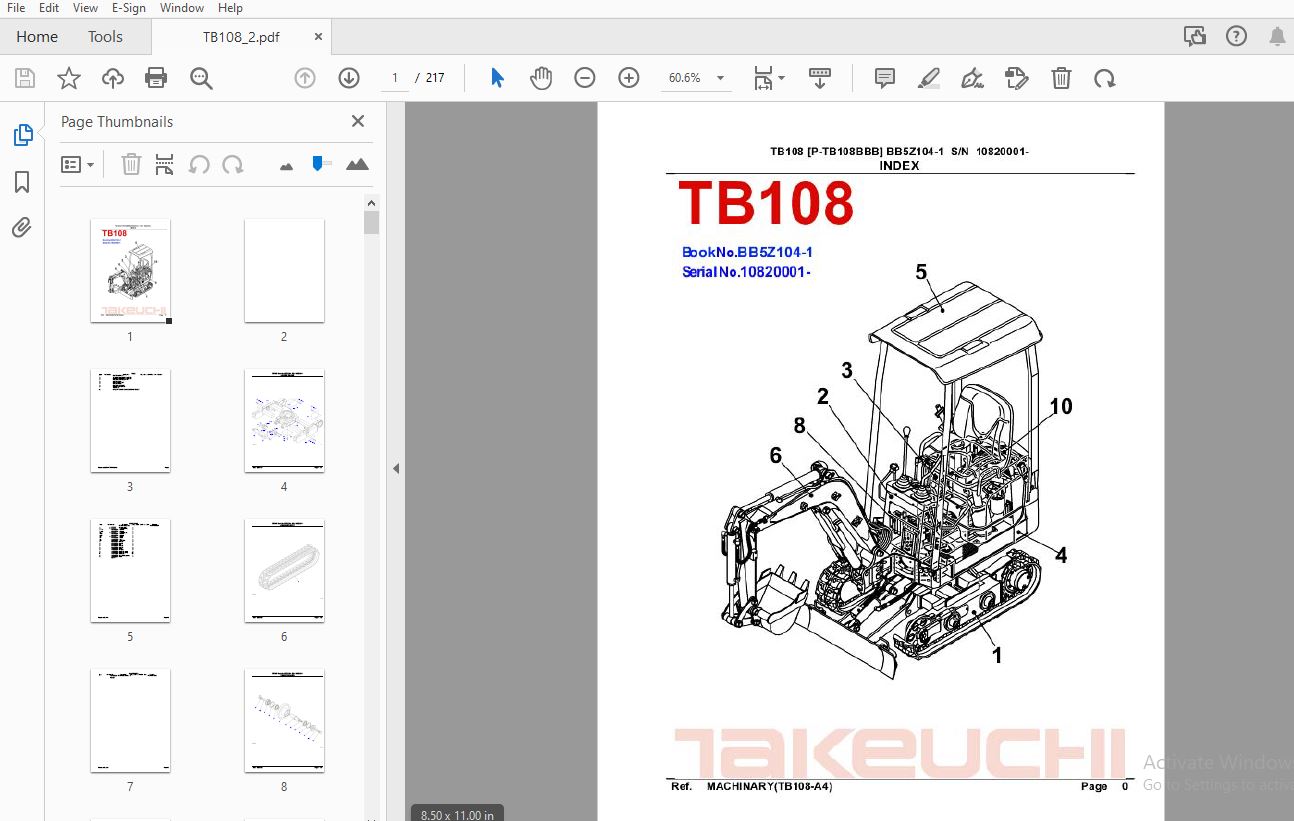
Task: Click the page number input field
Action: [394, 78]
